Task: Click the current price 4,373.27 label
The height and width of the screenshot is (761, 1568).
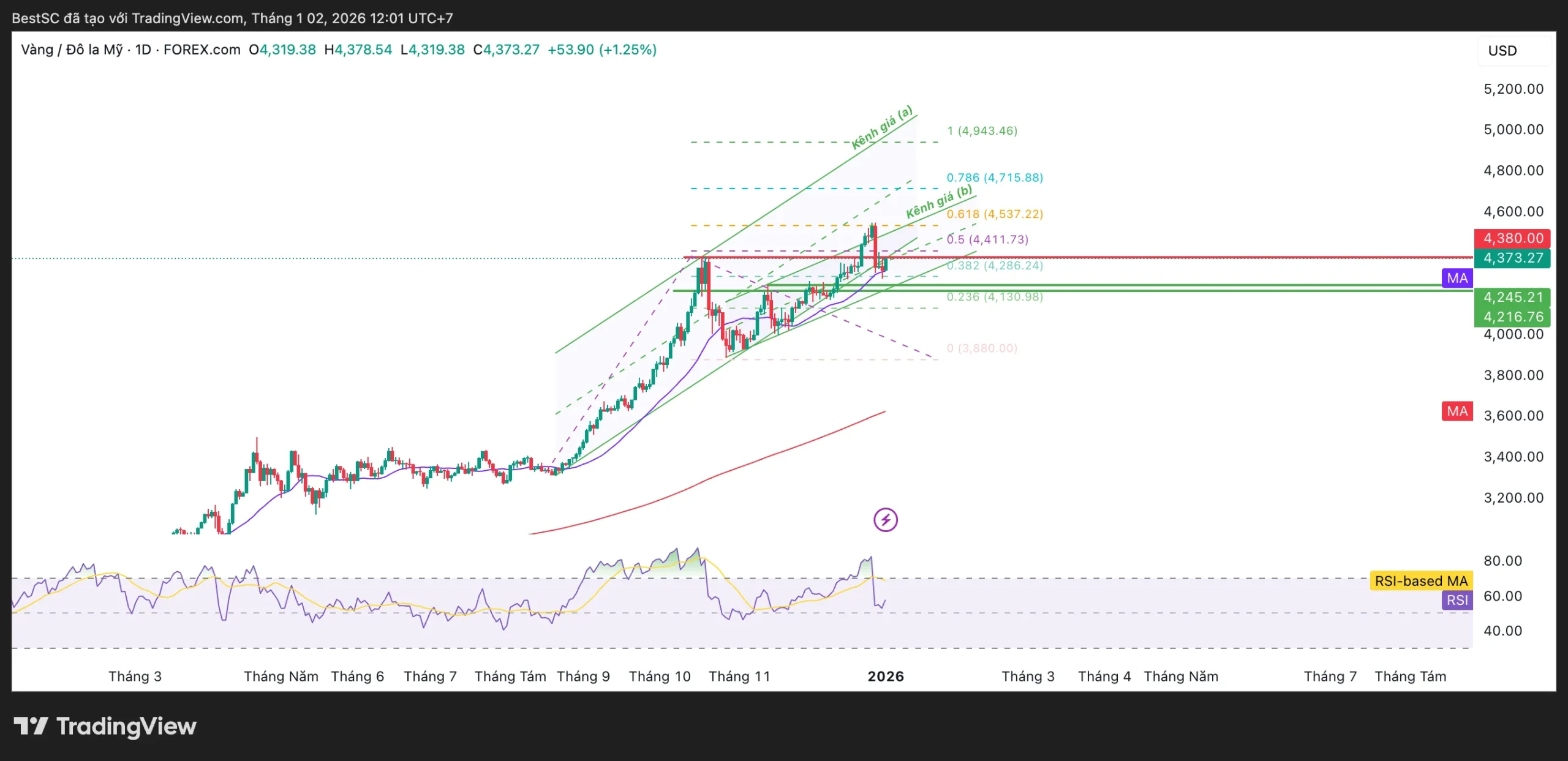Action: tap(1512, 258)
